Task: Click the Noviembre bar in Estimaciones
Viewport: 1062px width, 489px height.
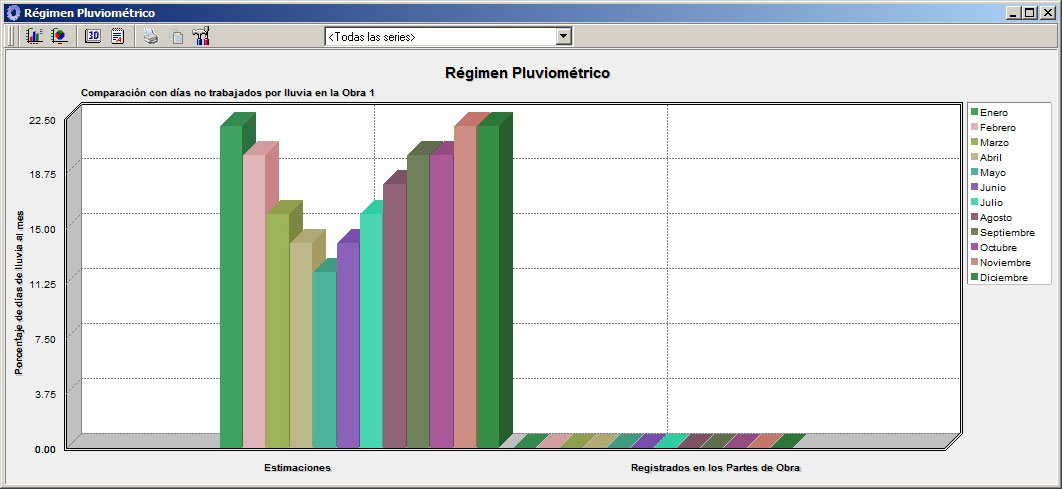Action: [x=465, y=290]
